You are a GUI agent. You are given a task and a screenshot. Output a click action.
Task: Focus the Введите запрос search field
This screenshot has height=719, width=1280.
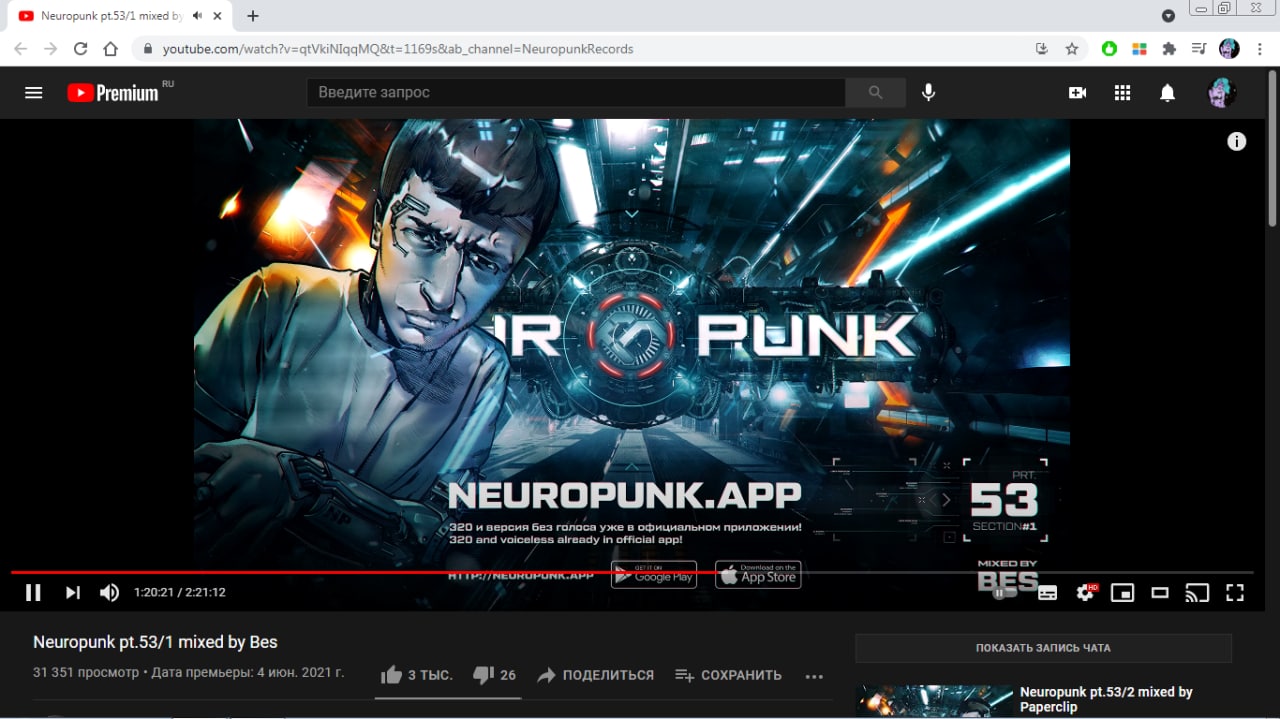575,92
